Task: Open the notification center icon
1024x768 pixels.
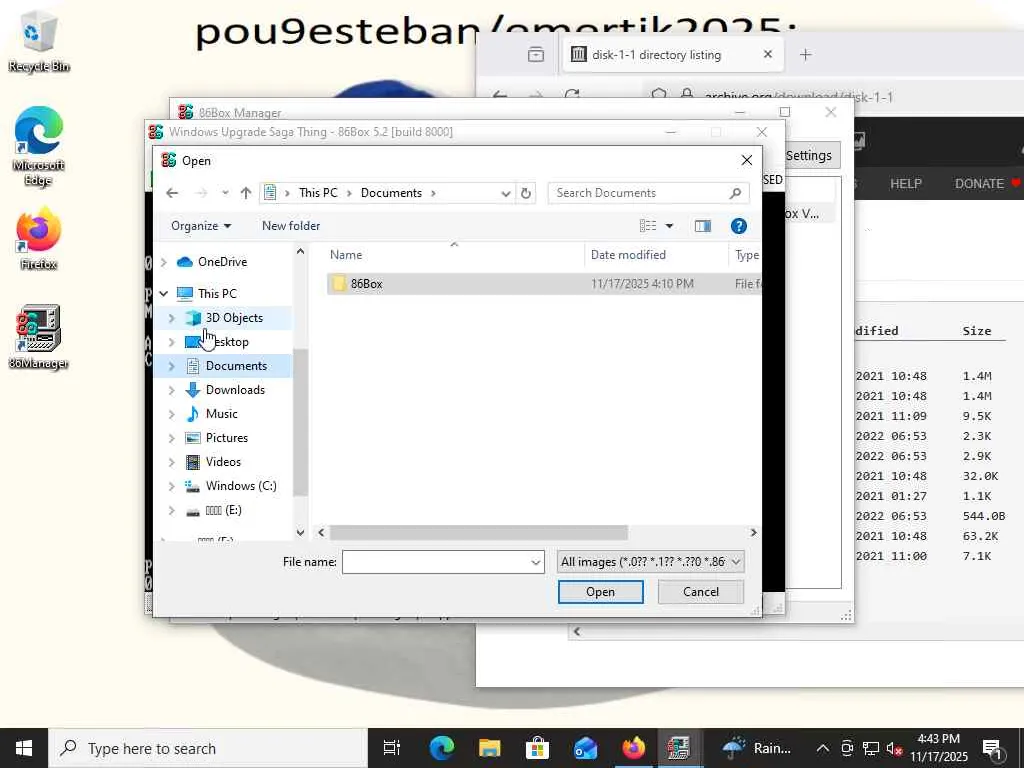Action: pos(993,748)
